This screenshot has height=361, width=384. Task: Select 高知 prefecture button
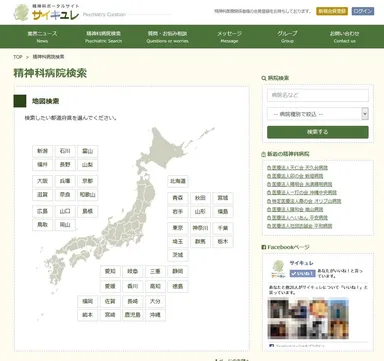[155, 286]
